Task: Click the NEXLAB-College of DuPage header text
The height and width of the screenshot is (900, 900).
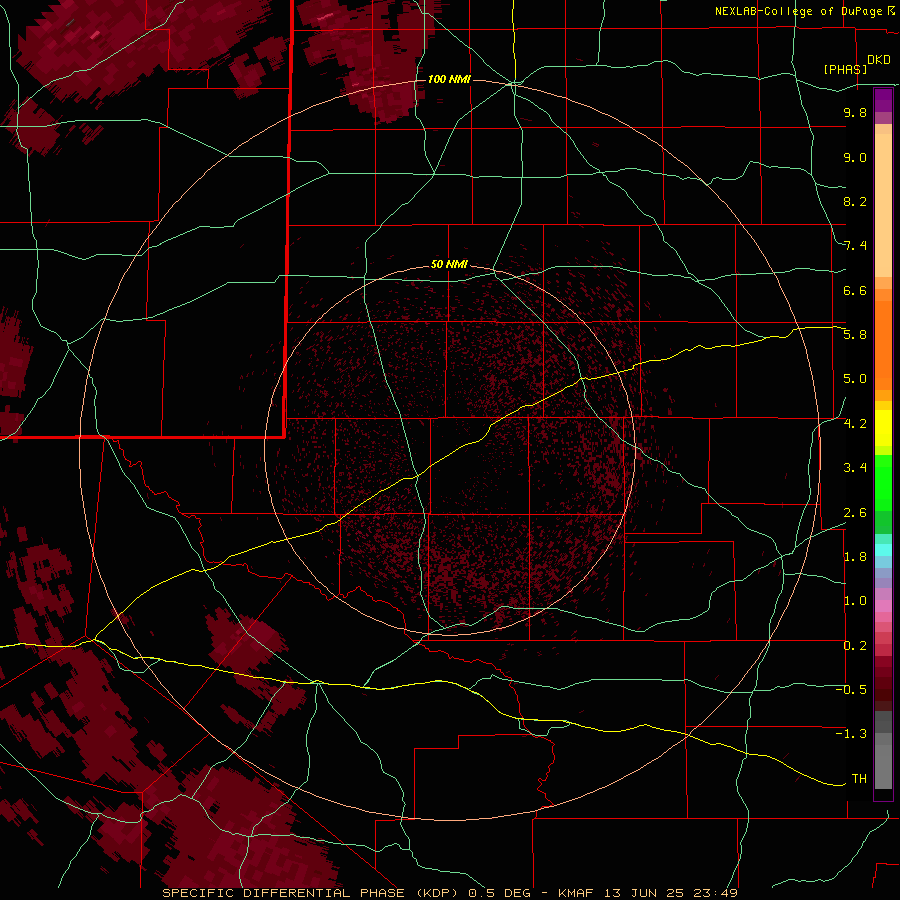Action: tap(799, 11)
